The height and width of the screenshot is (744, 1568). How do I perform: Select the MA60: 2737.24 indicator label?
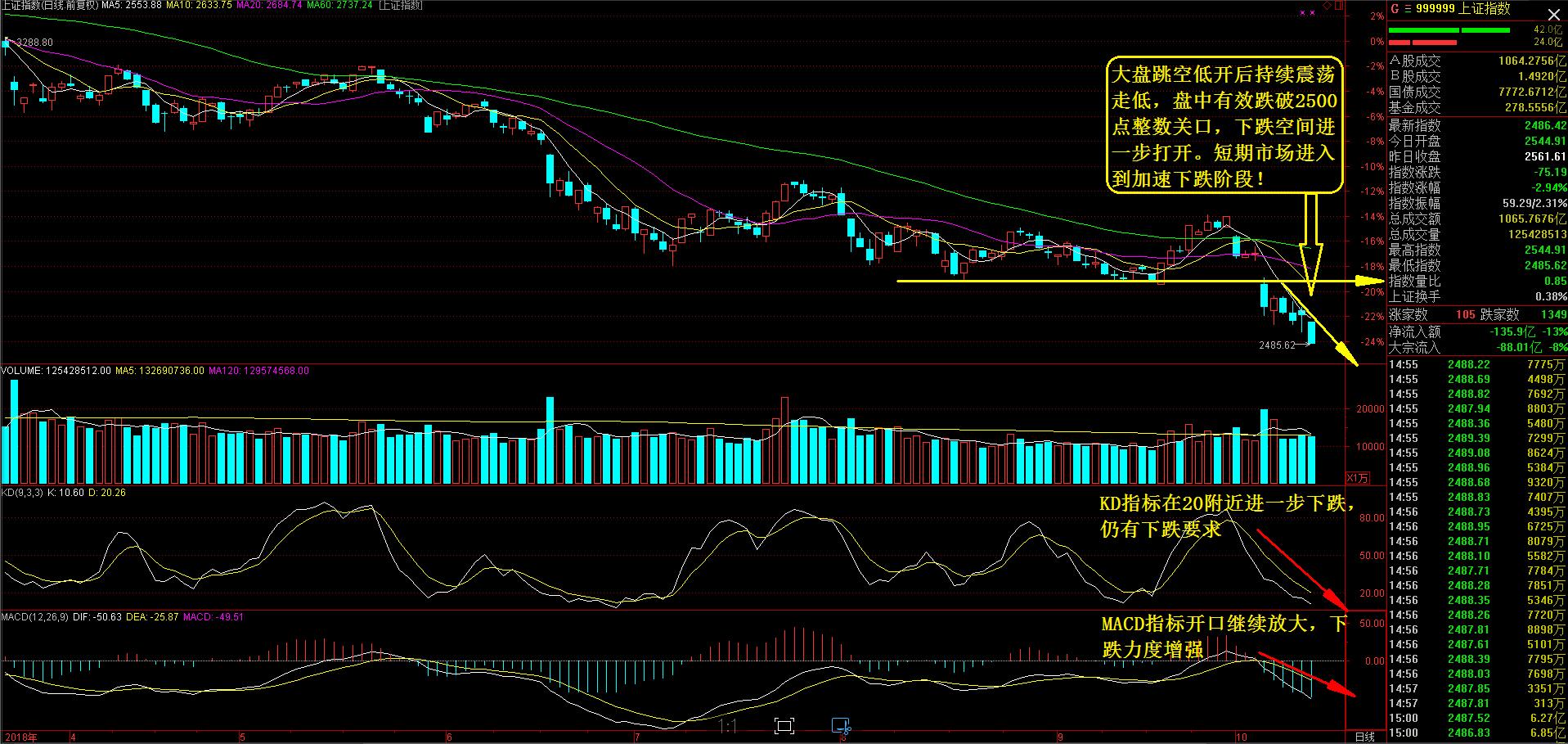[339, 5]
